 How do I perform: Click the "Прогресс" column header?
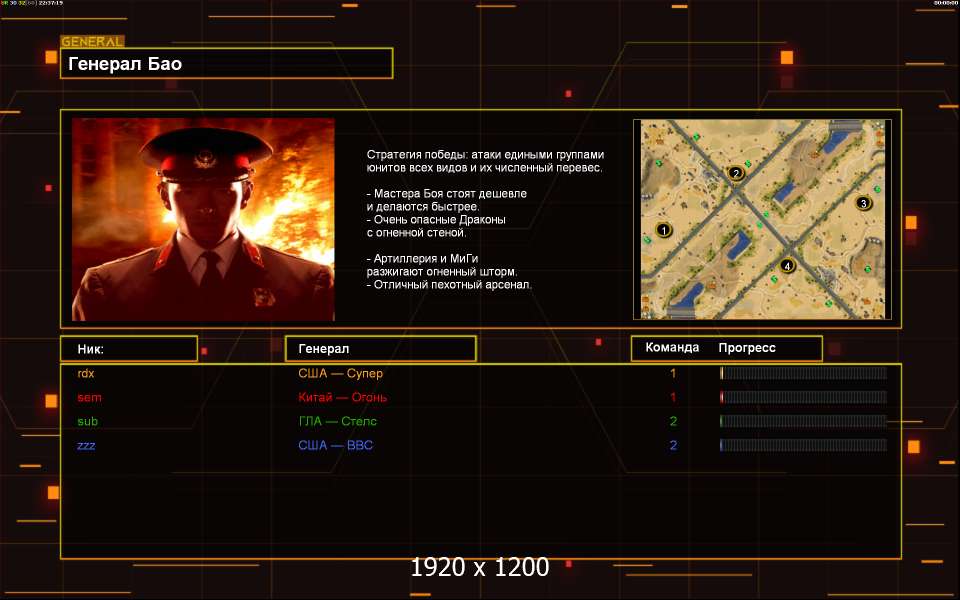pyautogui.click(x=747, y=348)
